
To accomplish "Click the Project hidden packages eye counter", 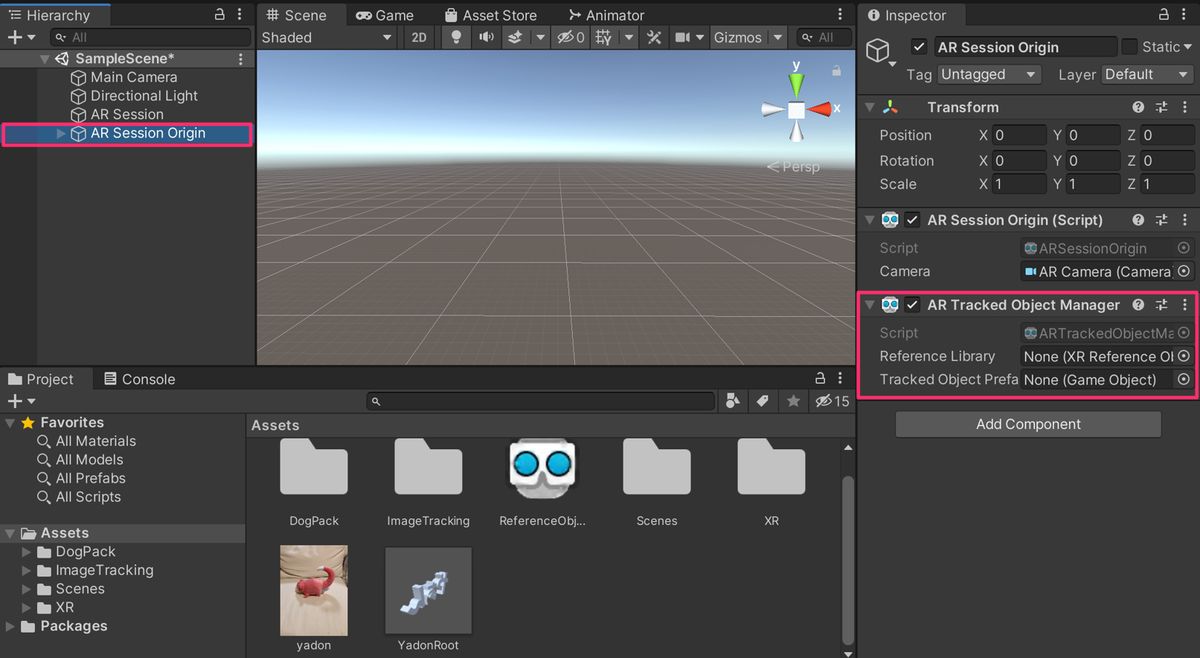I will [831, 401].
